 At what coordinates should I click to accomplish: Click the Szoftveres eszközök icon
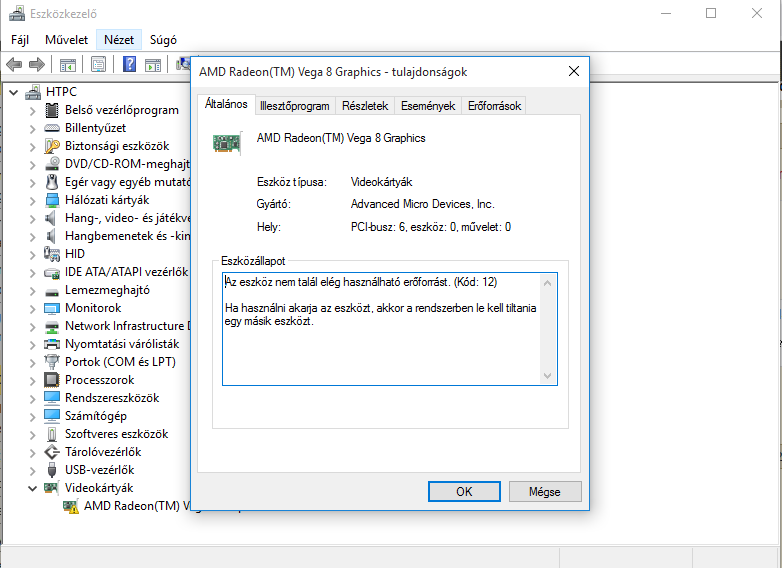(x=52, y=434)
